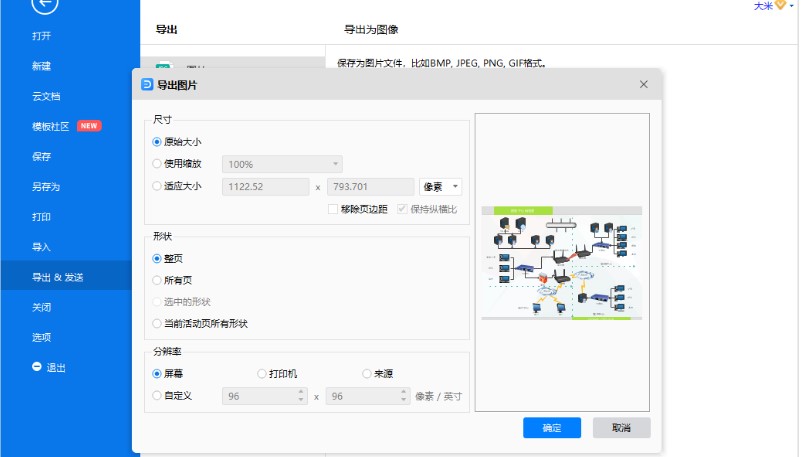This screenshot has width=801, height=457.
Task: Click the back arrow circle icon
Action: 44,4
